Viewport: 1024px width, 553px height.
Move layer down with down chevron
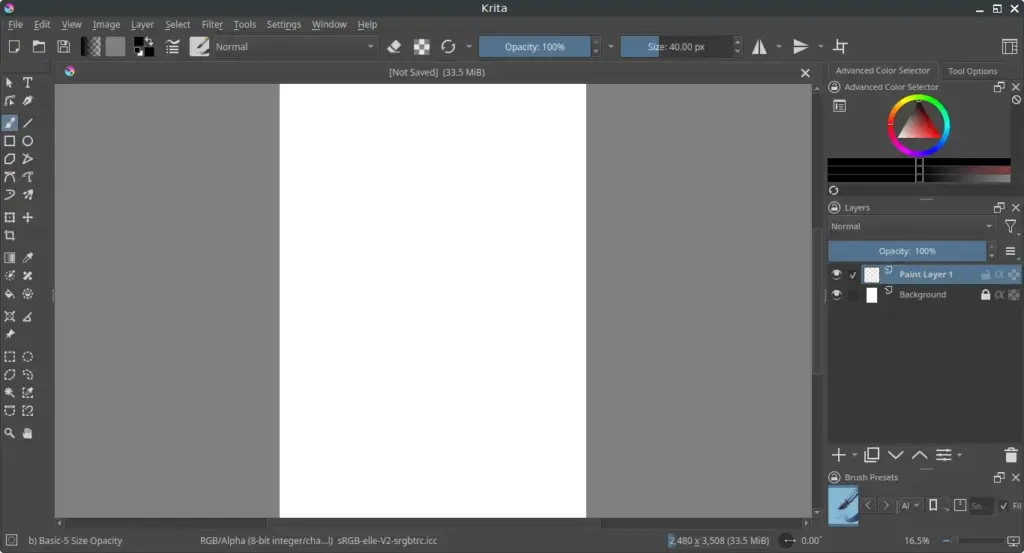coord(895,455)
